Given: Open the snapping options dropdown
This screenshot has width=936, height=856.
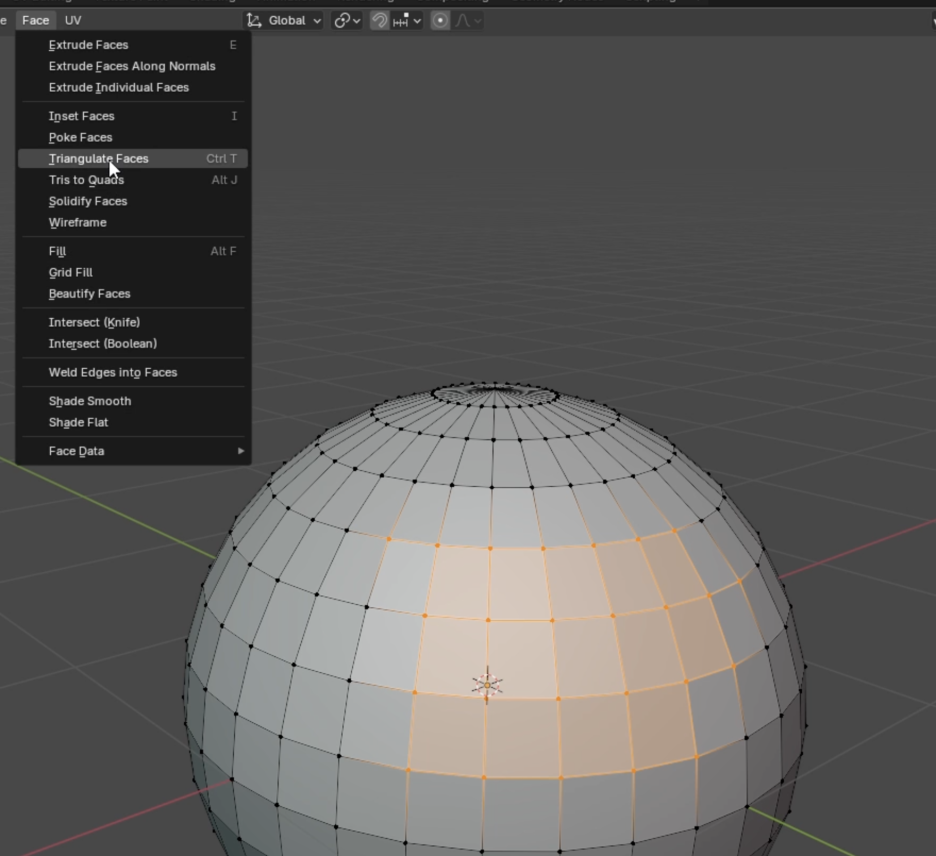Looking at the screenshot, I should pos(408,20).
